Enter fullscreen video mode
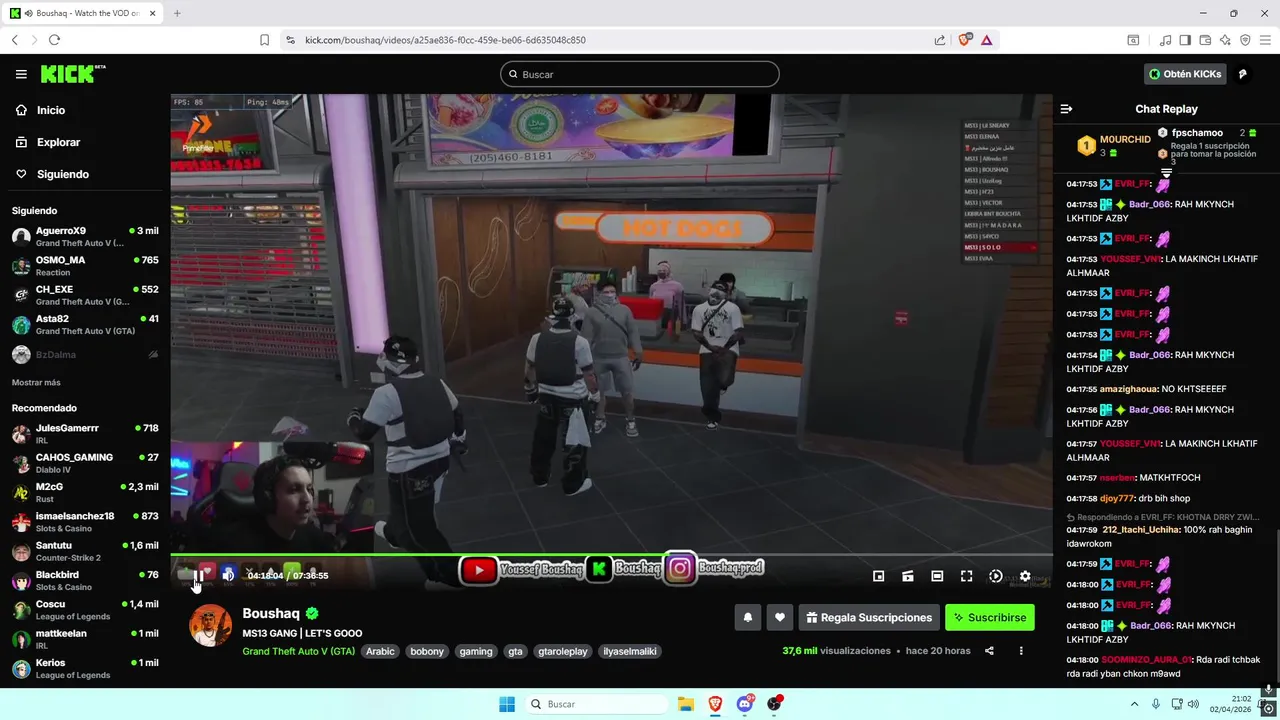The height and width of the screenshot is (720, 1280). (x=966, y=576)
